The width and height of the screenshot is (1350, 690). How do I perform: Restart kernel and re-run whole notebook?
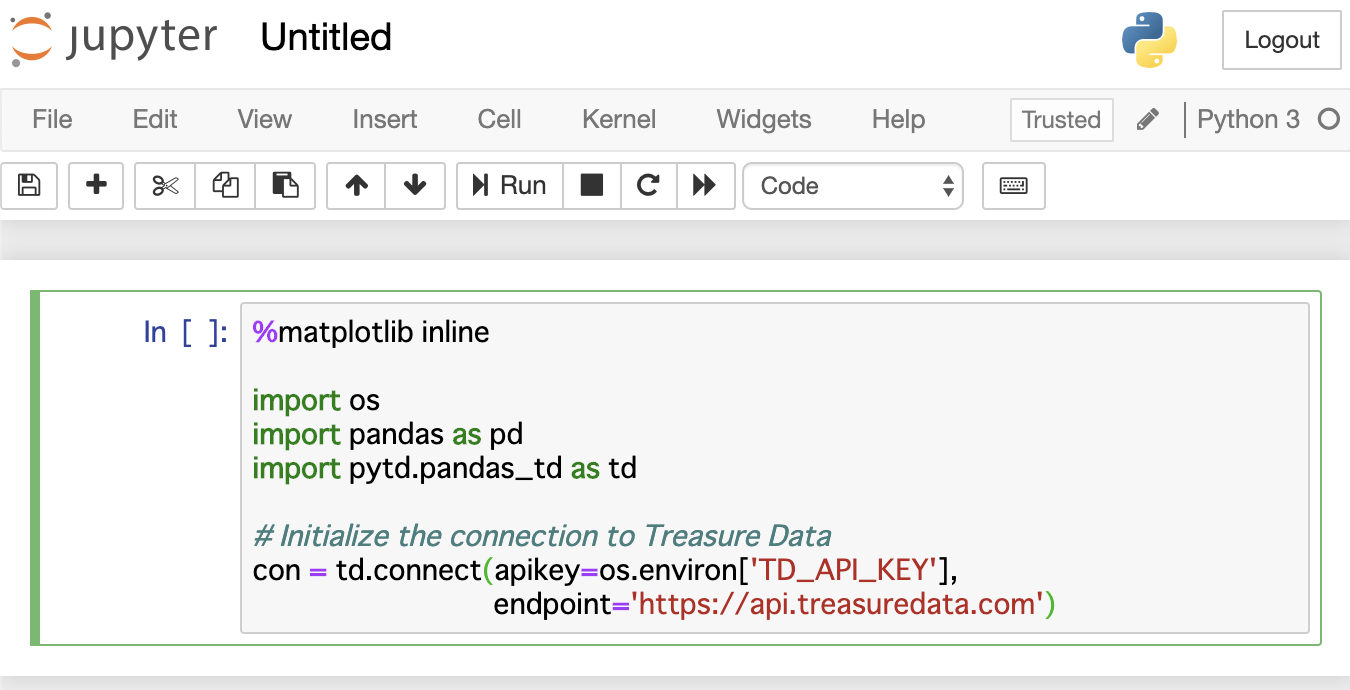tap(705, 186)
